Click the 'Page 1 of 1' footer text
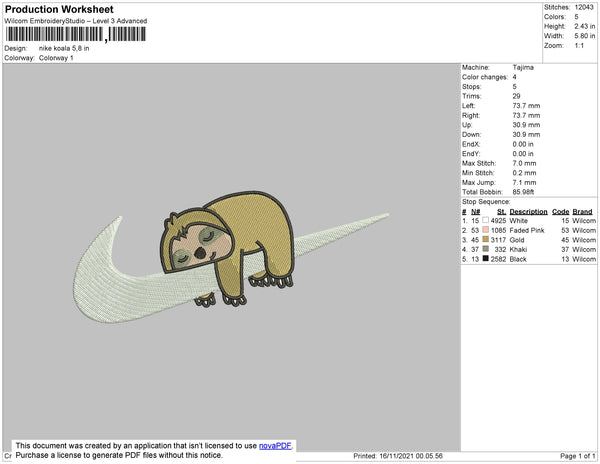Screen dimensions: 600x464 (577, 456)
